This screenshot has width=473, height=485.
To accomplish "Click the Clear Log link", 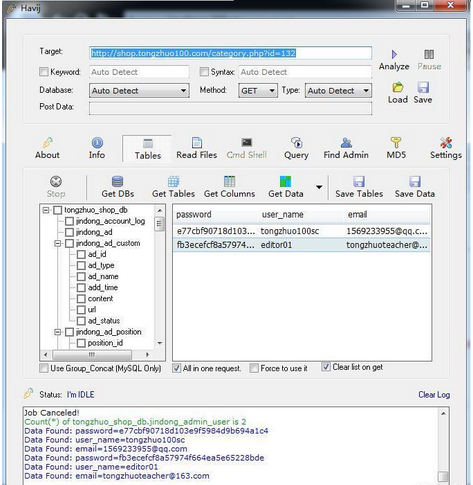I will 434,395.
